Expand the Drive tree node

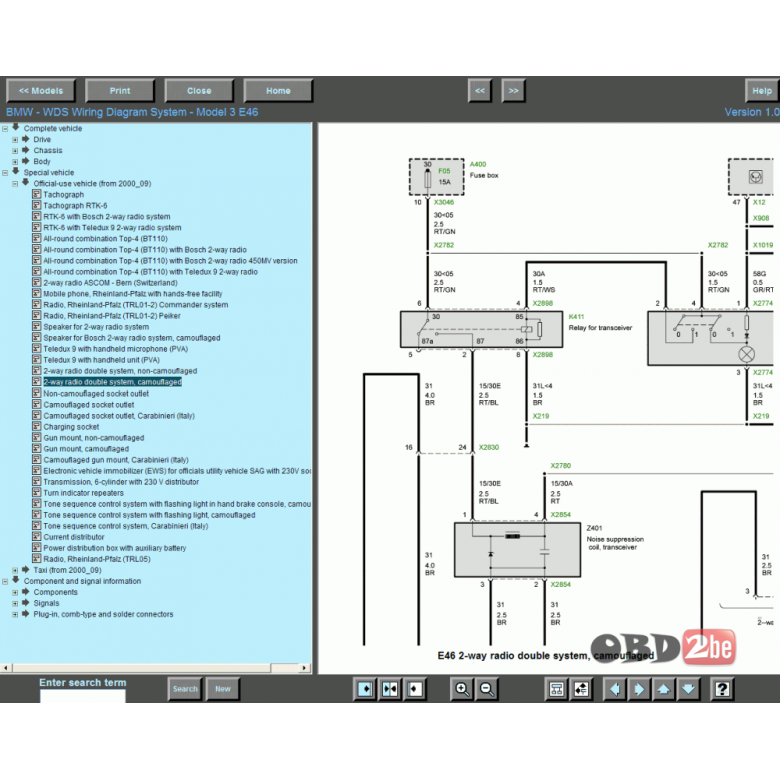tap(15, 140)
